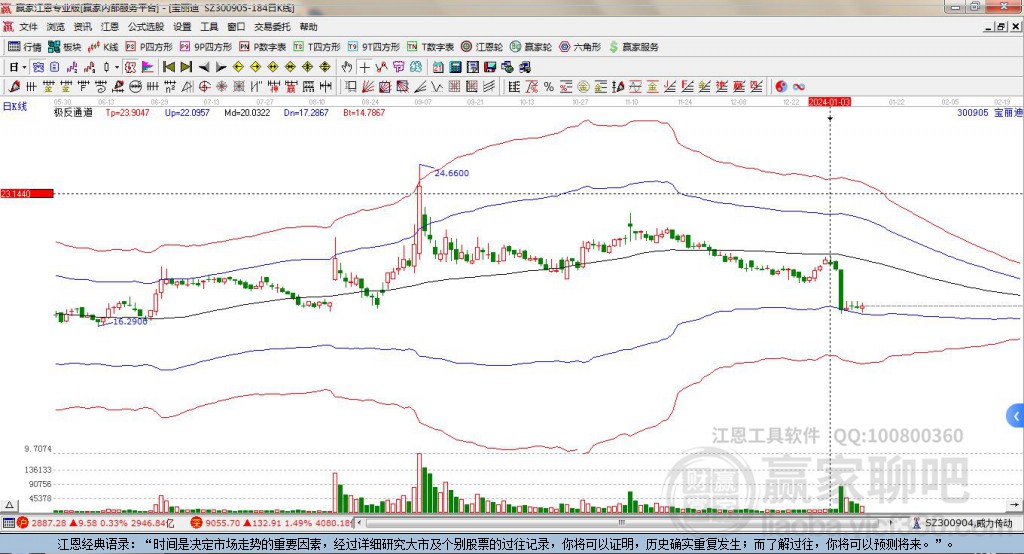Click the flag marker icon
This screenshot has width=1024, height=554.
[148, 67]
